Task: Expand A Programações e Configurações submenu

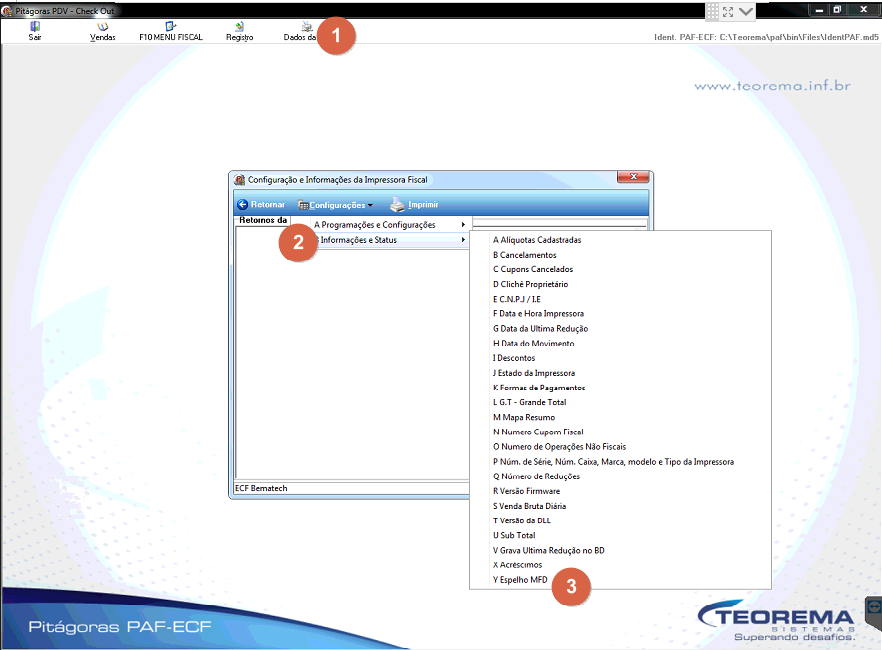Action: [390, 225]
